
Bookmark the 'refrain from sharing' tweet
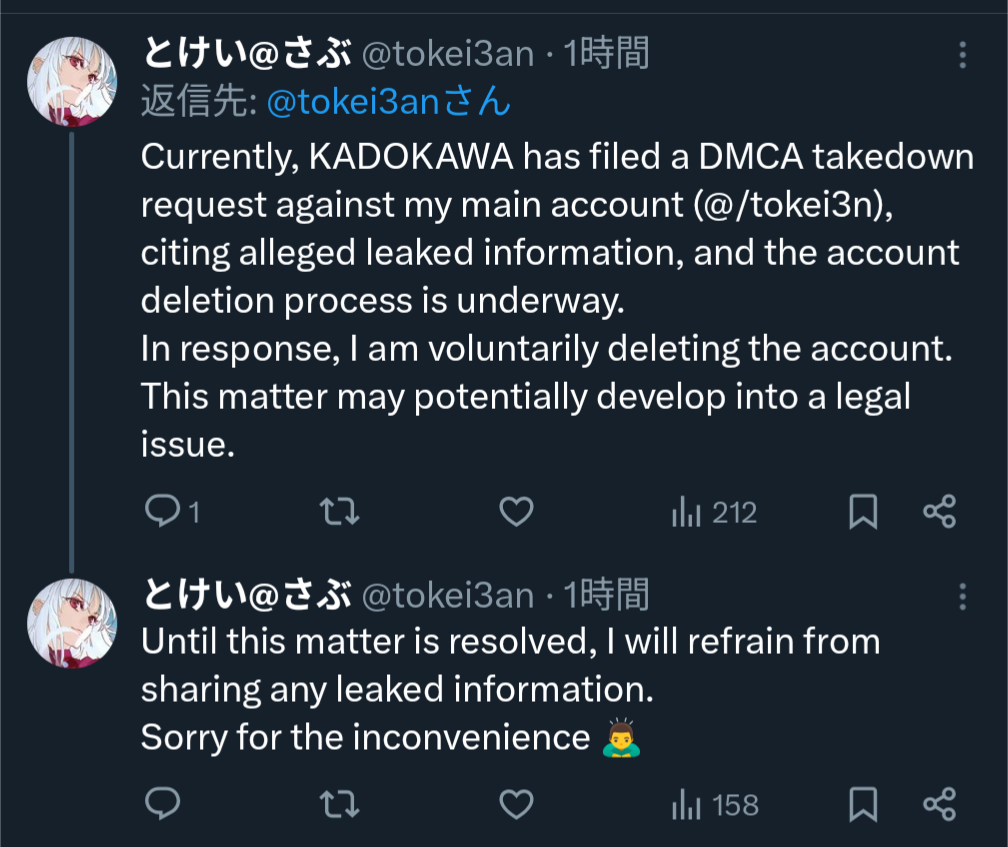863,803
